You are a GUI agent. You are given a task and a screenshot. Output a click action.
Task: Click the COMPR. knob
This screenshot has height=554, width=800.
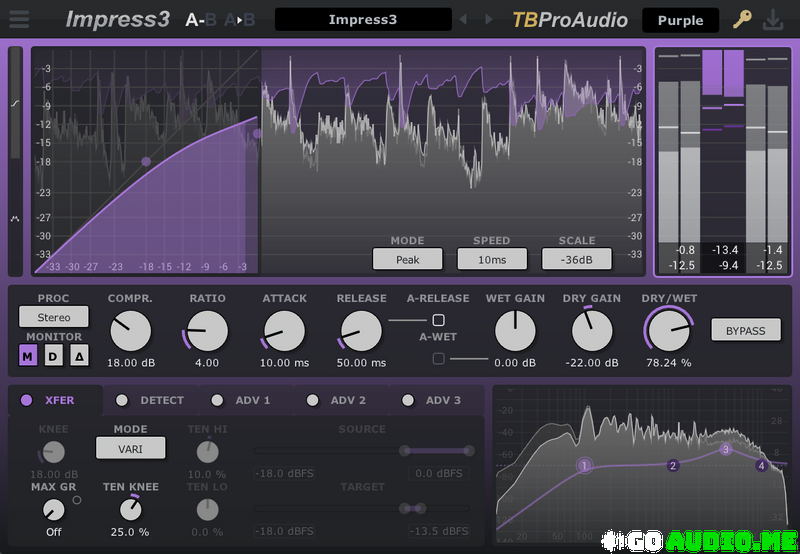point(131,331)
